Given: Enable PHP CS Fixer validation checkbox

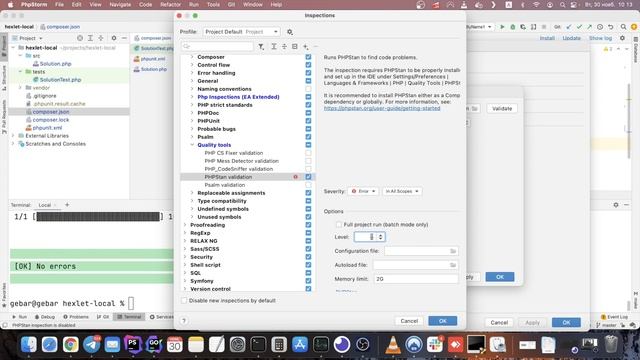Looking at the screenshot, I should (308, 153).
